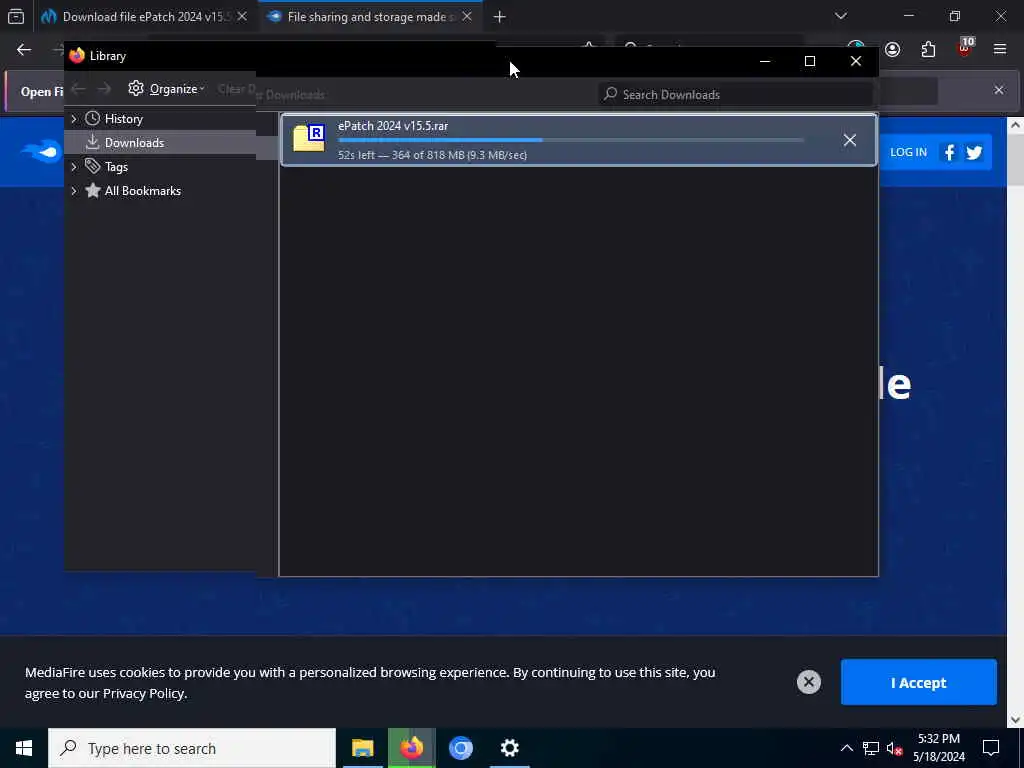Open a new browser tab

[500, 17]
